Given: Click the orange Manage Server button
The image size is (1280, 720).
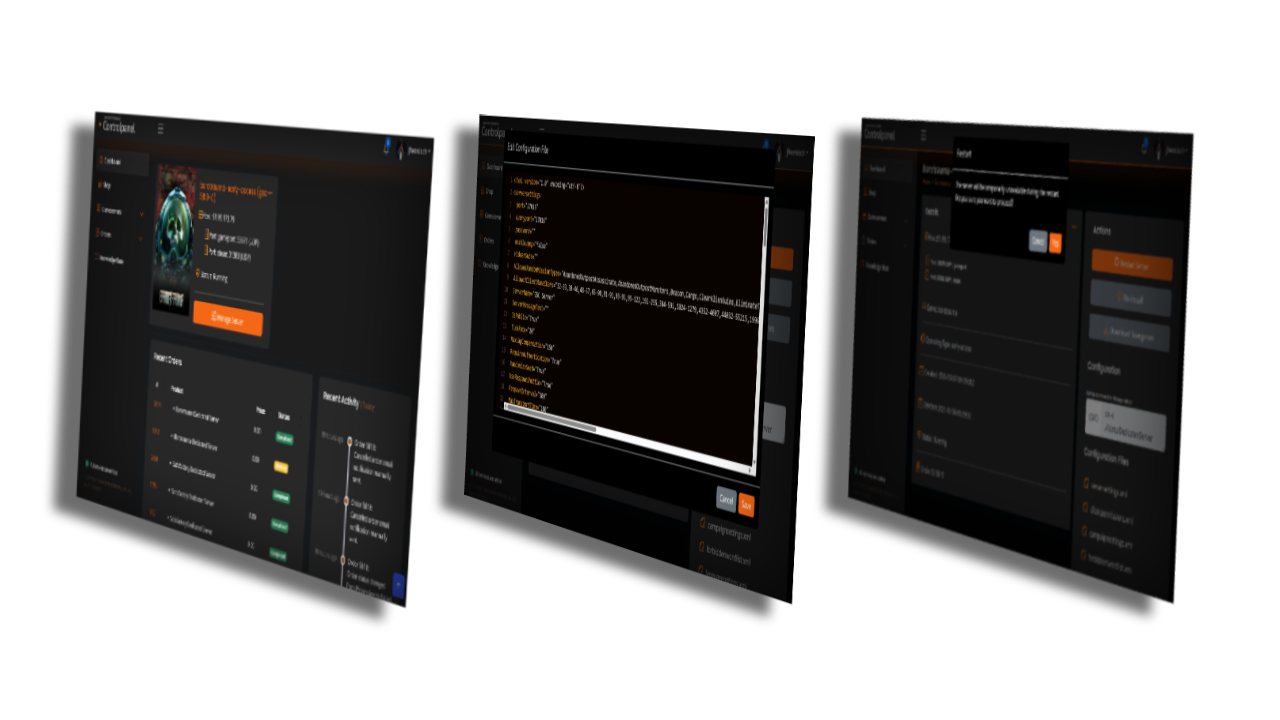Looking at the screenshot, I should tap(228, 317).
